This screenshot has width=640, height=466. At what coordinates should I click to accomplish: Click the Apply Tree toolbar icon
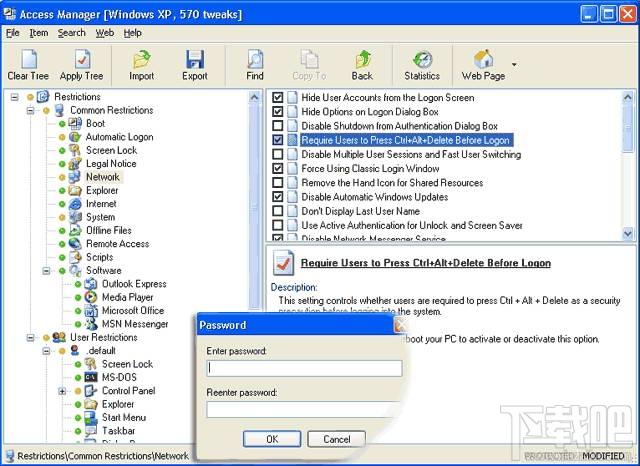pyautogui.click(x=82, y=60)
